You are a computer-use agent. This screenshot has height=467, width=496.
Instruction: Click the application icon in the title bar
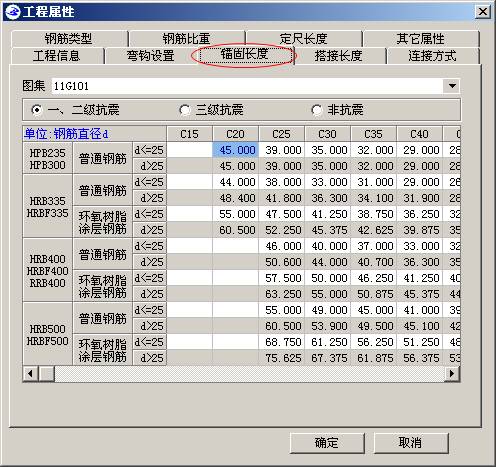point(13,12)
